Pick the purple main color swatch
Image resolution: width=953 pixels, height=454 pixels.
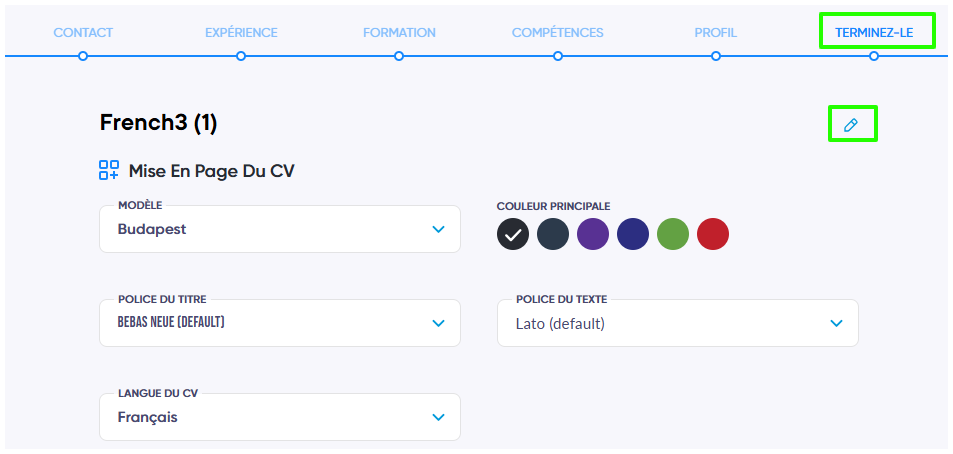(593, 234)
